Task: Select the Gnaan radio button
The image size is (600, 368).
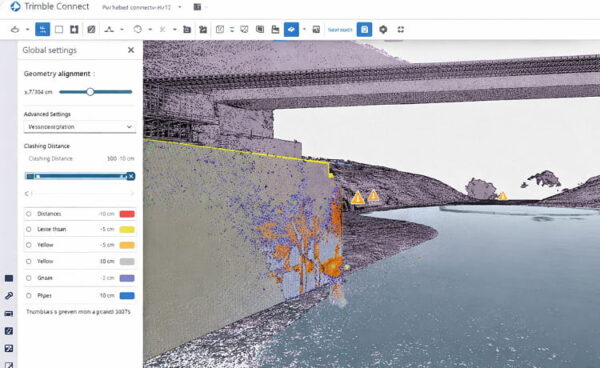Action: (x=29, y=278)
